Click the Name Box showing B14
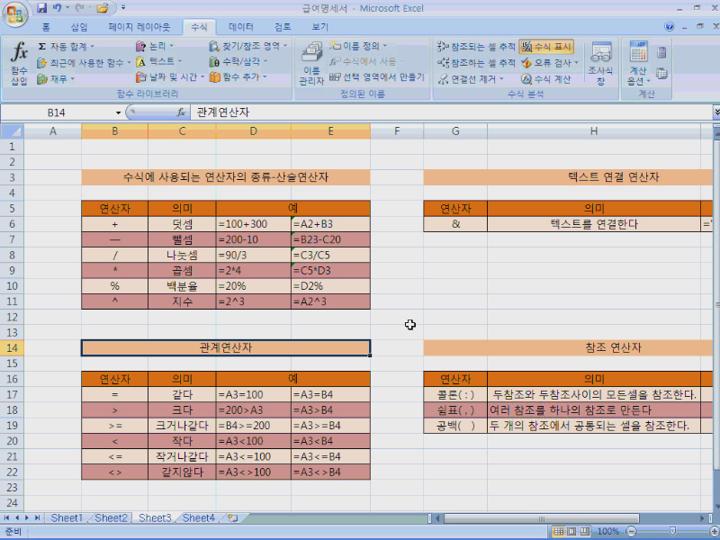720x540 pixels. (56, 112)
